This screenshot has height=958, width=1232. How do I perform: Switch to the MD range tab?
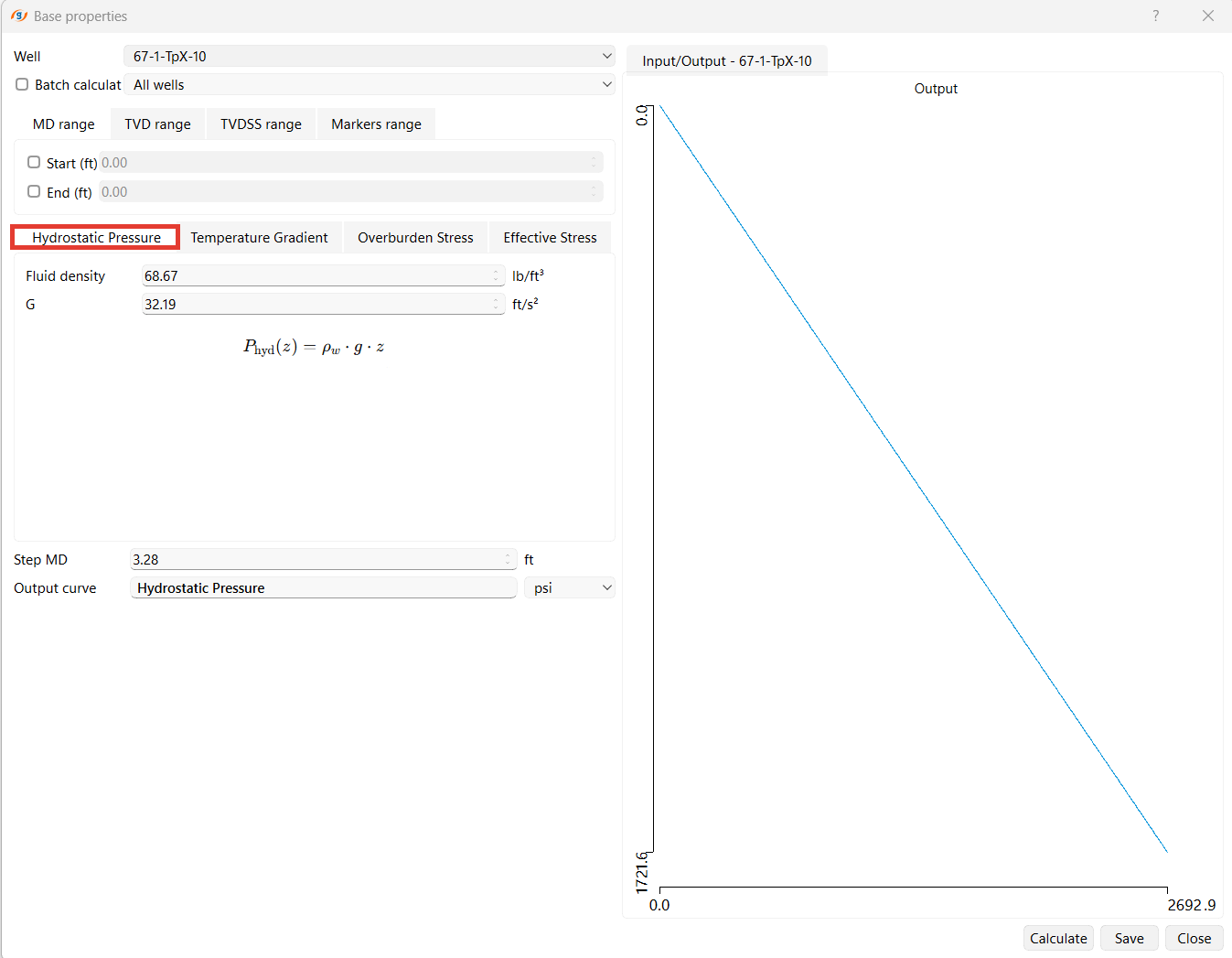tap(64, 124)
